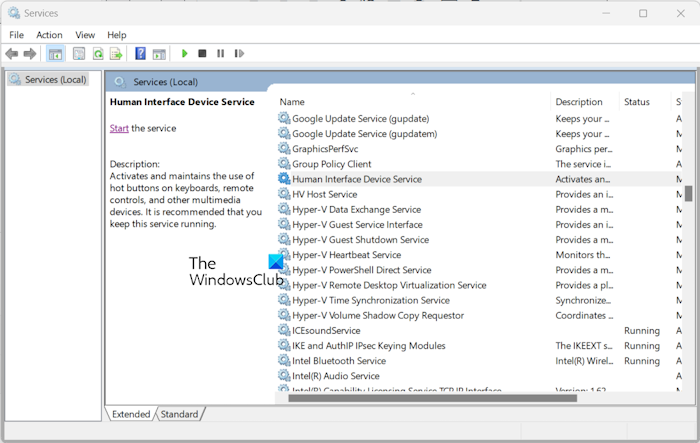Select Hyper-V Guest Shutdown Service
The image size is (700, 443).
(x=360, y=240)
